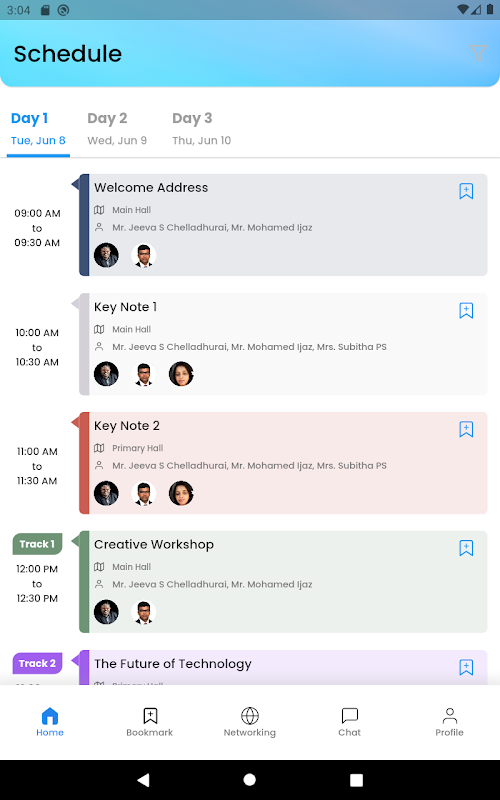Tap the first speaker avatar in Welcome Address

click(106, 255)
